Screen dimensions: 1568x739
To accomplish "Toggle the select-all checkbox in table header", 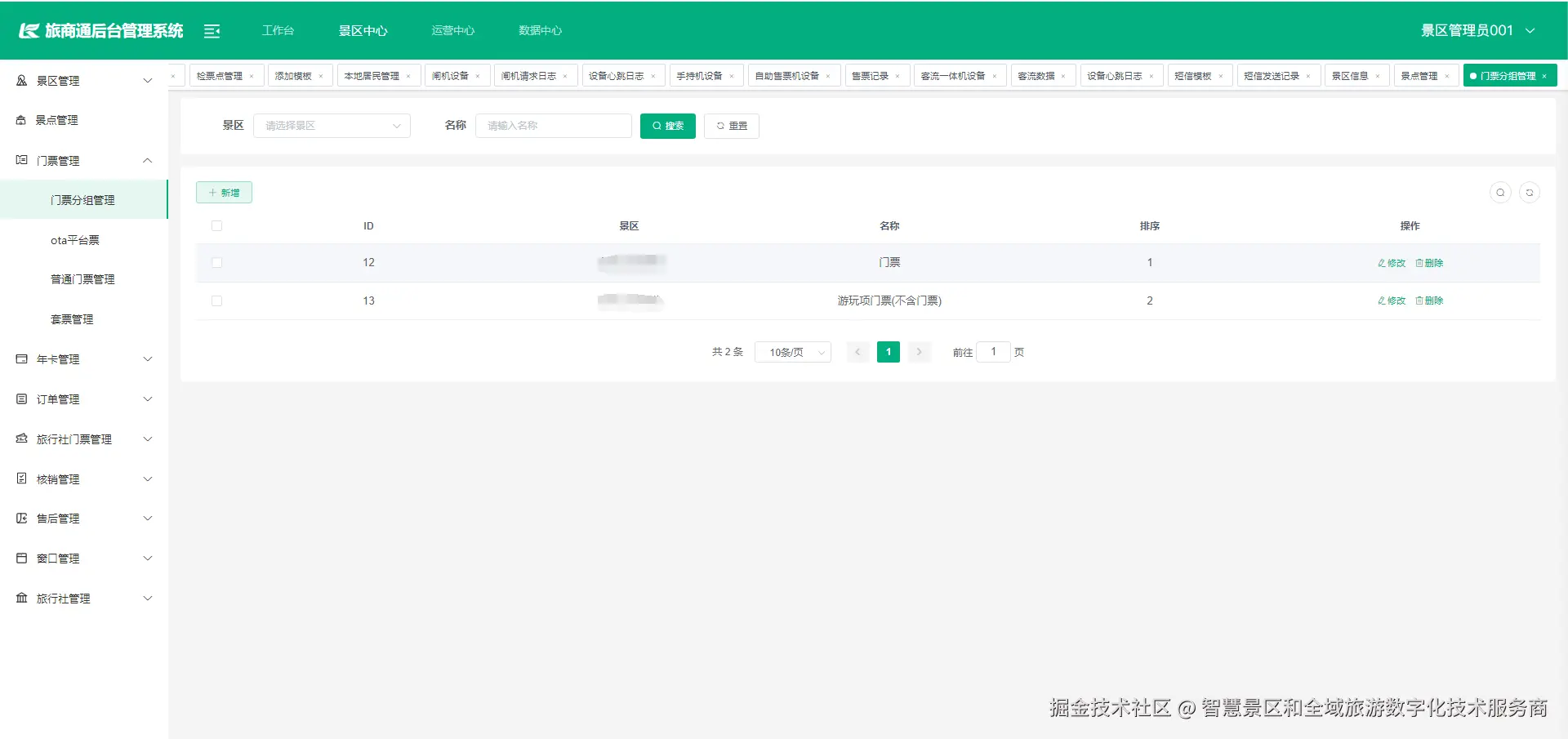I will [216, 225].
